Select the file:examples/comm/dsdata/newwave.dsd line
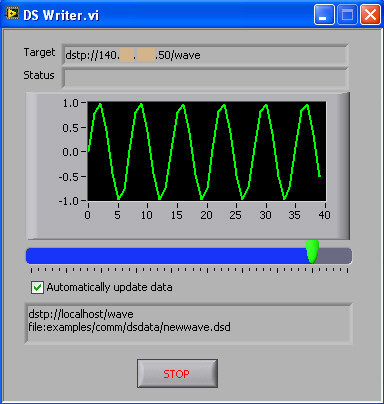The width and height of the screenshot is (384, 404). (x=129, y=327)
